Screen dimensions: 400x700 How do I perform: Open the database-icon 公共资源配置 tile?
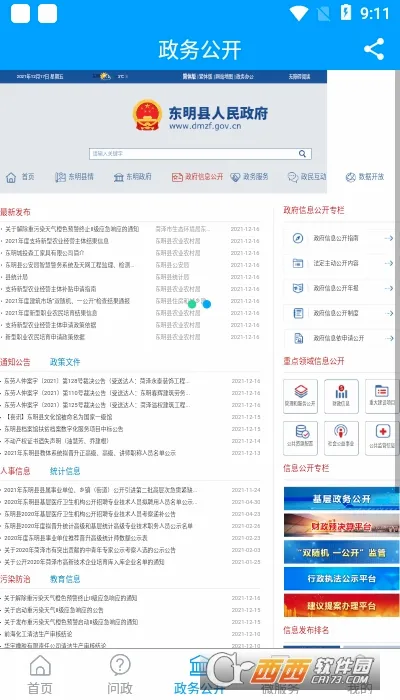[300, 438]
